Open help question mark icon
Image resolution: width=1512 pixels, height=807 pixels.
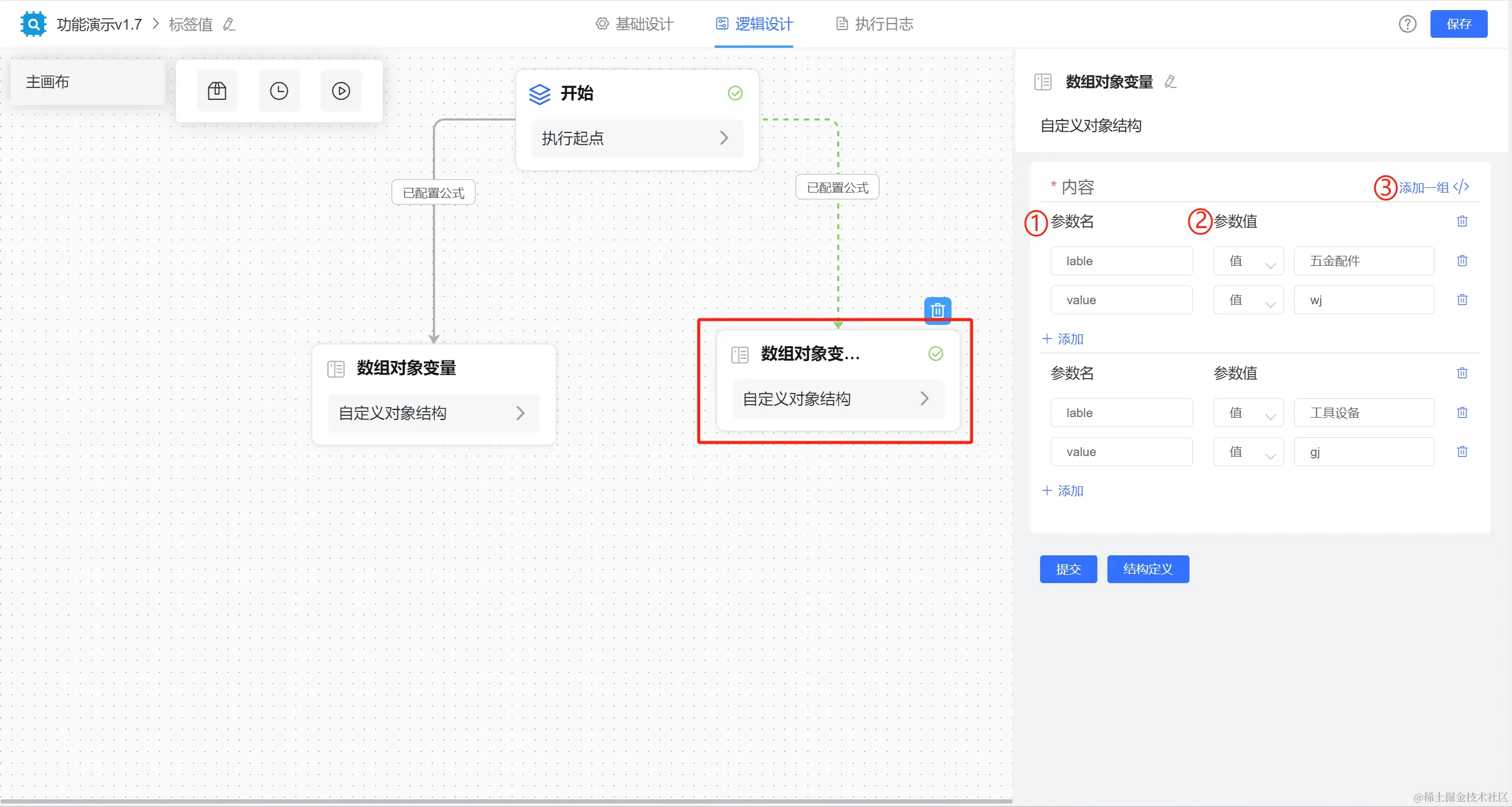pos(1407,24)
